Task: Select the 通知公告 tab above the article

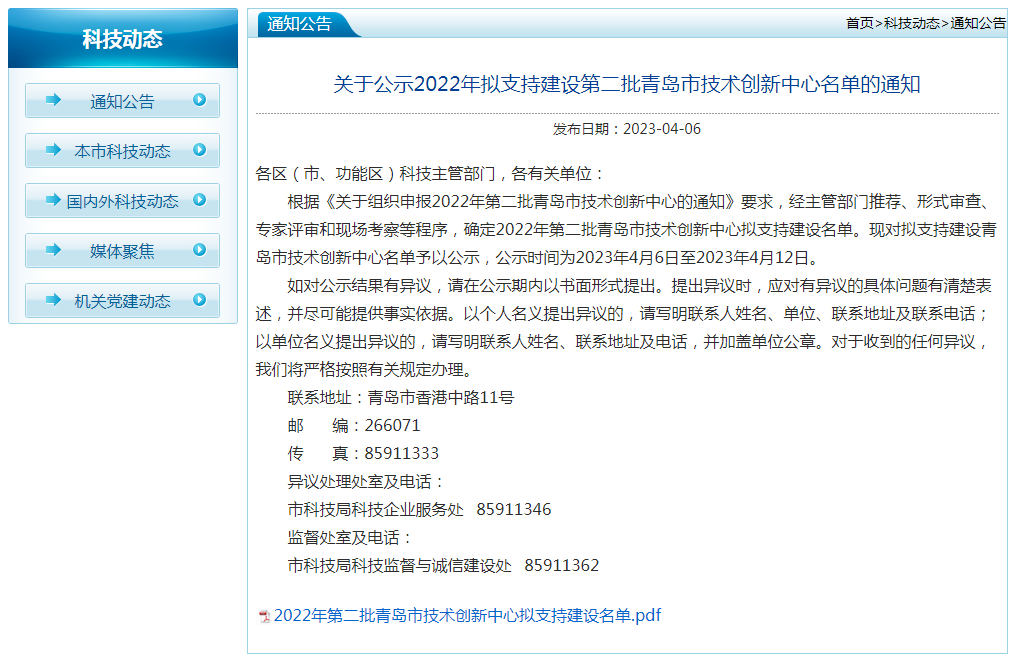Action: (x=298, y=22)
